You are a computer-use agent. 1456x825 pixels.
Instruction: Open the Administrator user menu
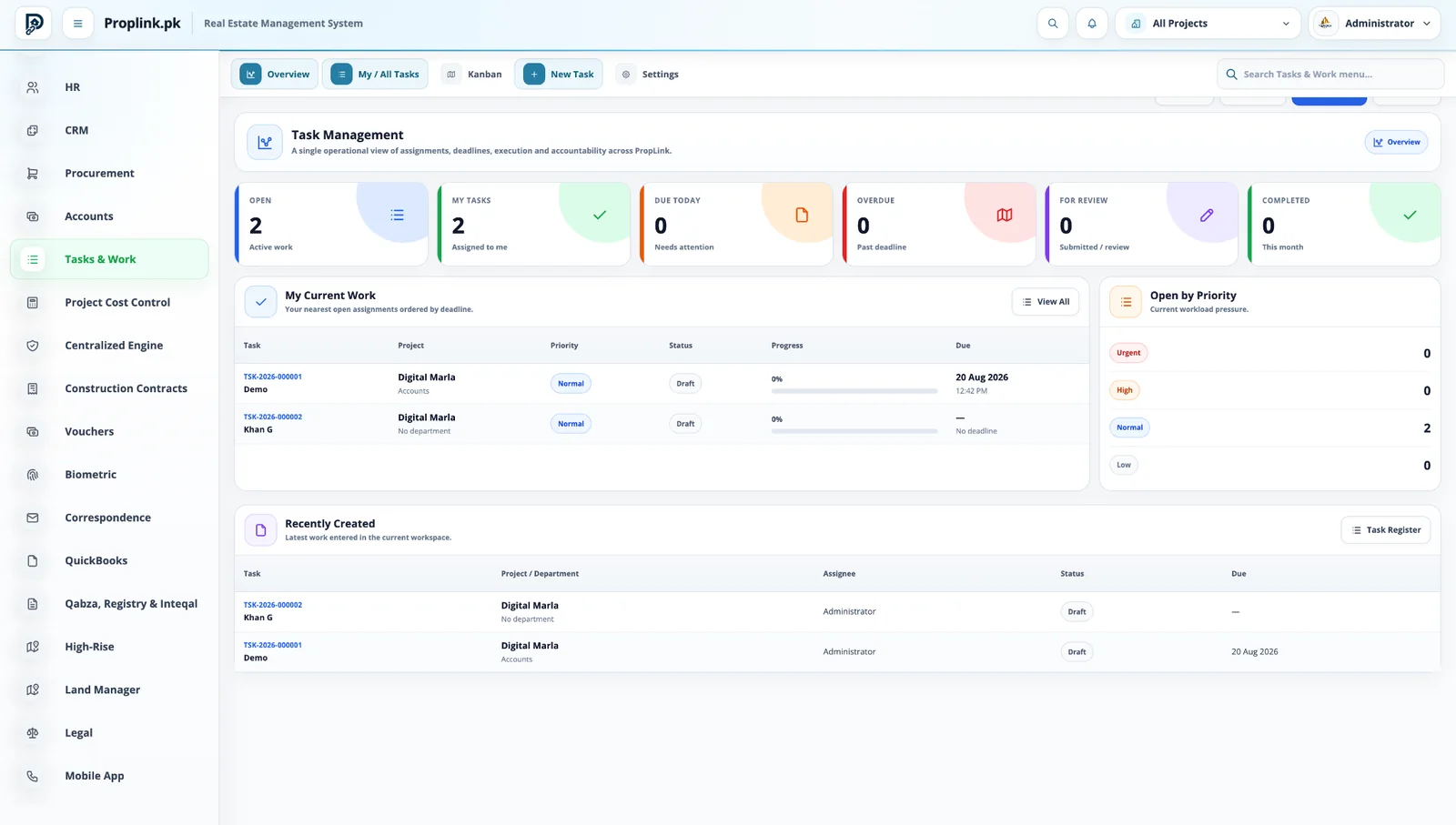(1374, 24)
